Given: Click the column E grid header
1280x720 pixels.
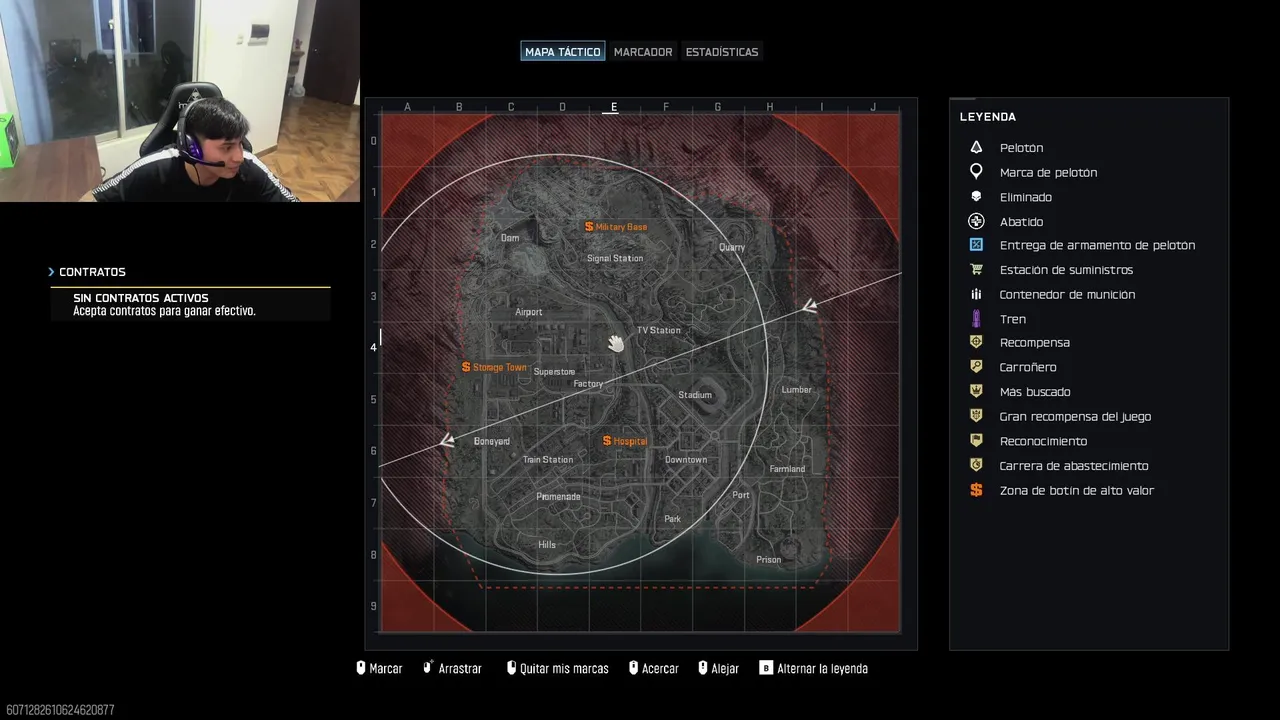Looking at the screenshot, I should [x=614, y=107].
